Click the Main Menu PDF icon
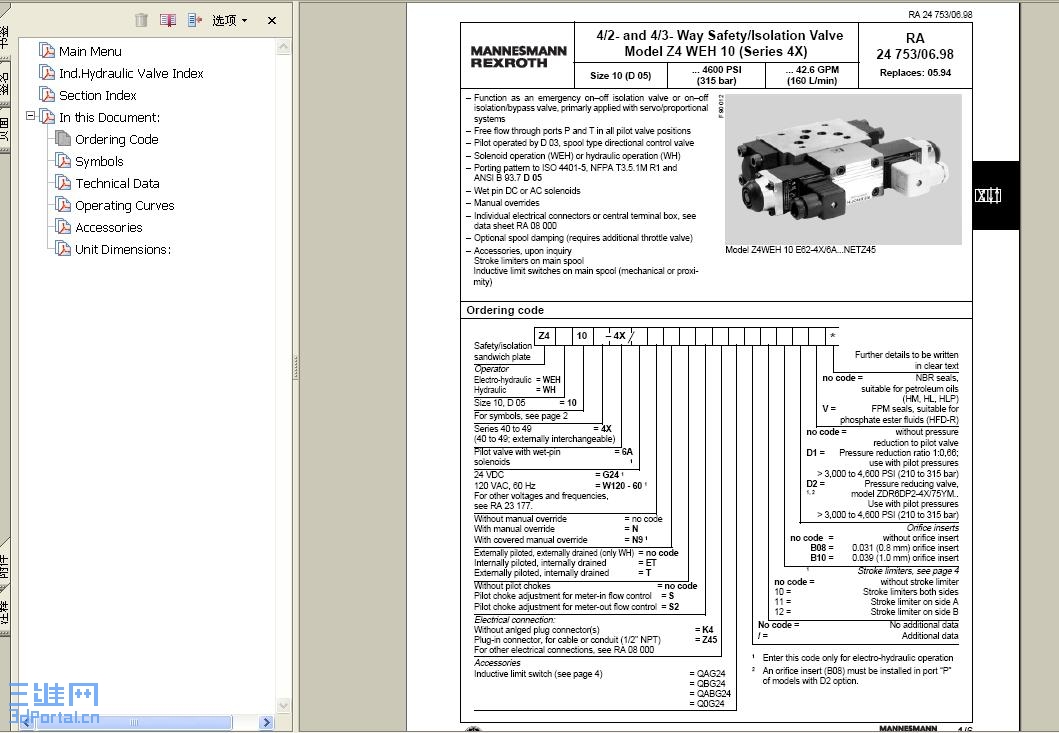Image resolution: width=1059 pixels, height=733 pixels. pyautogui.click(x=47, y=51)
